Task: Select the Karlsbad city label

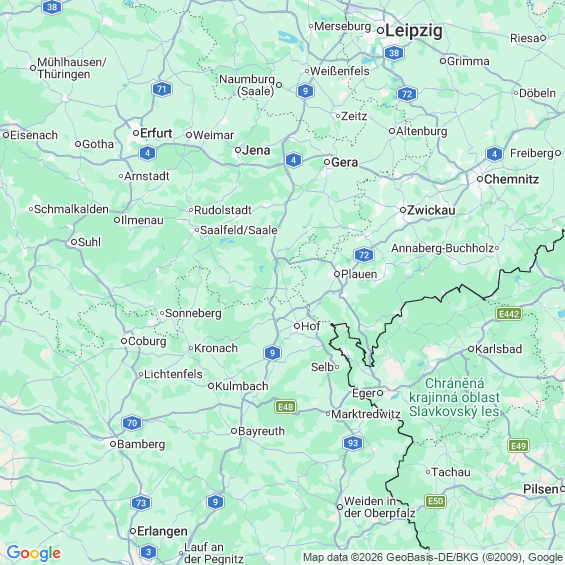Action: (498, 349)
